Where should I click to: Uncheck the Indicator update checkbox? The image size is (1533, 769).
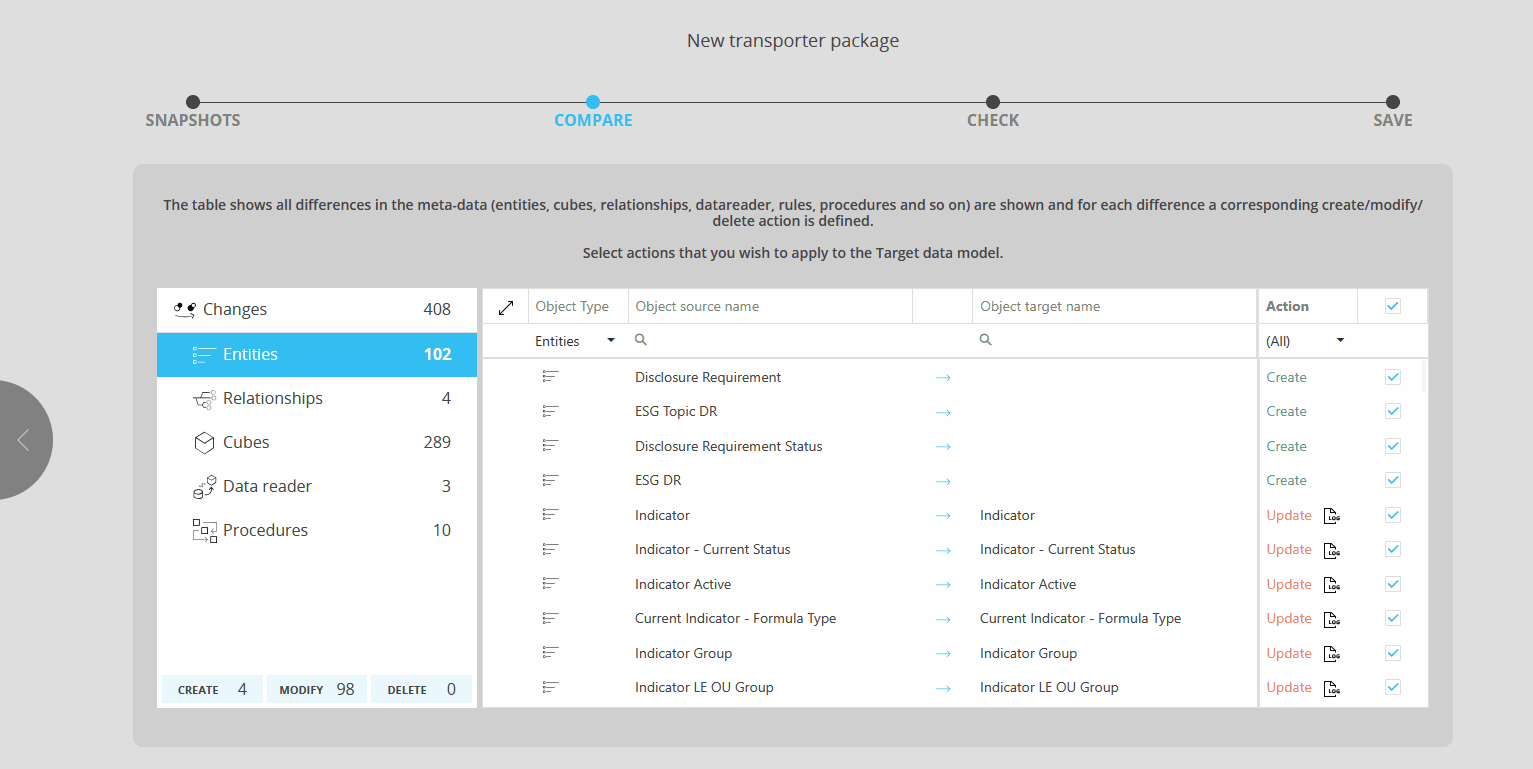tap(1392, 515)
